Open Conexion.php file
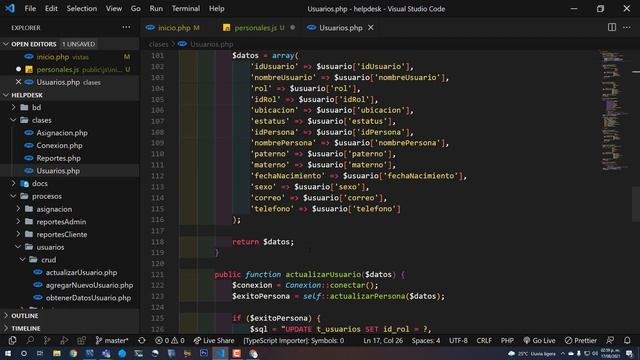The height and width of the screenshot is (360, 640). click(59, 145)
